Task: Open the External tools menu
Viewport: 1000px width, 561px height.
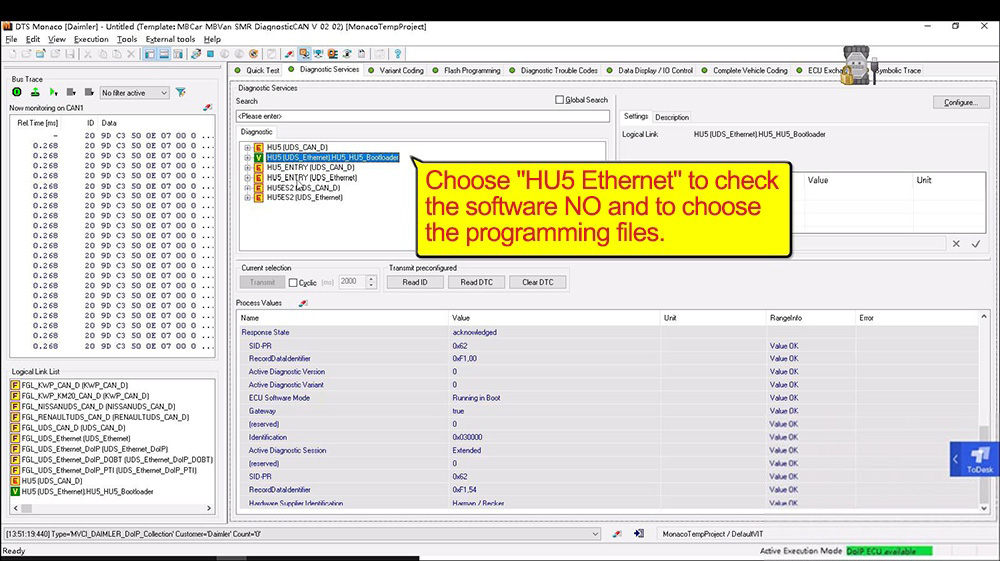Action: 170,40
